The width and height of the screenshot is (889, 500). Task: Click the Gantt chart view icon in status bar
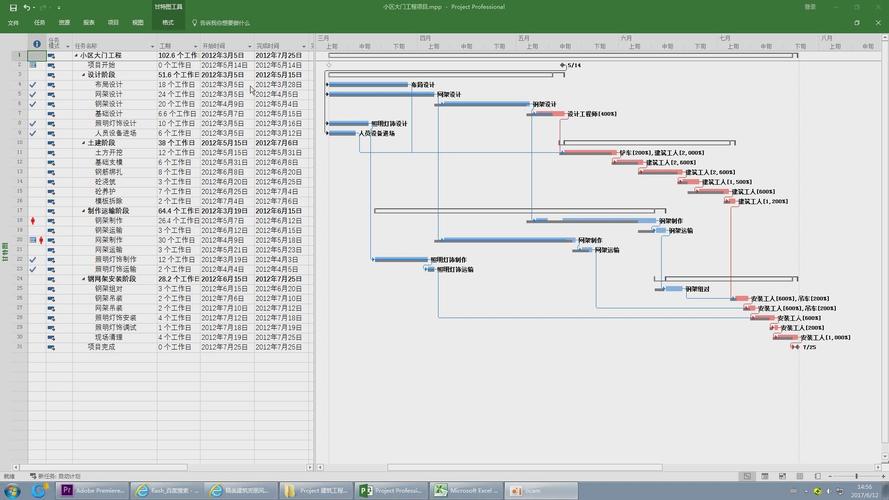coord(746,476)
